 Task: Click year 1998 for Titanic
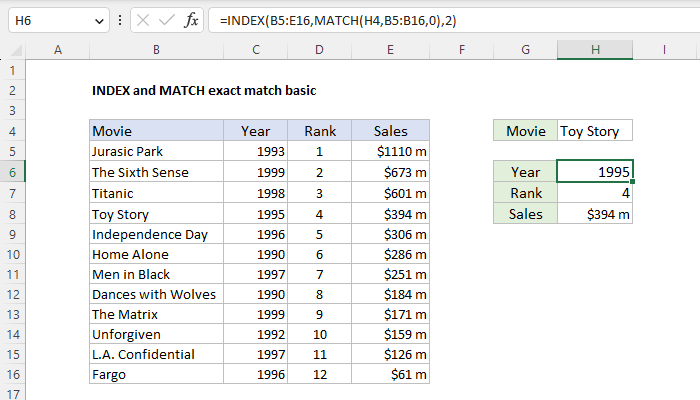click(255, 193)
